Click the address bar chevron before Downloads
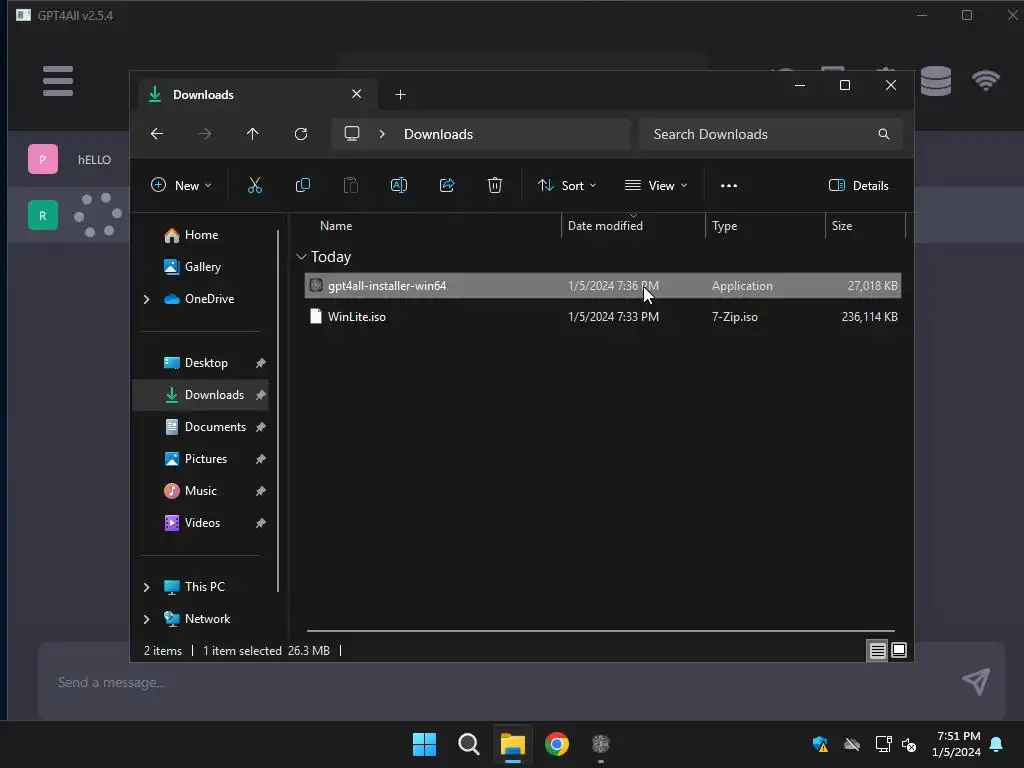Image resolution: width=1024 pixels, height=768 pixels. [x=382, y=134]
